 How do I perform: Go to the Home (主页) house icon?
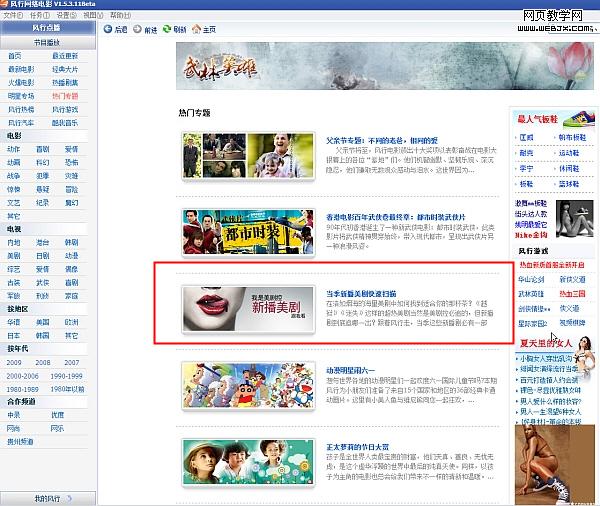[x=197, y=30]
